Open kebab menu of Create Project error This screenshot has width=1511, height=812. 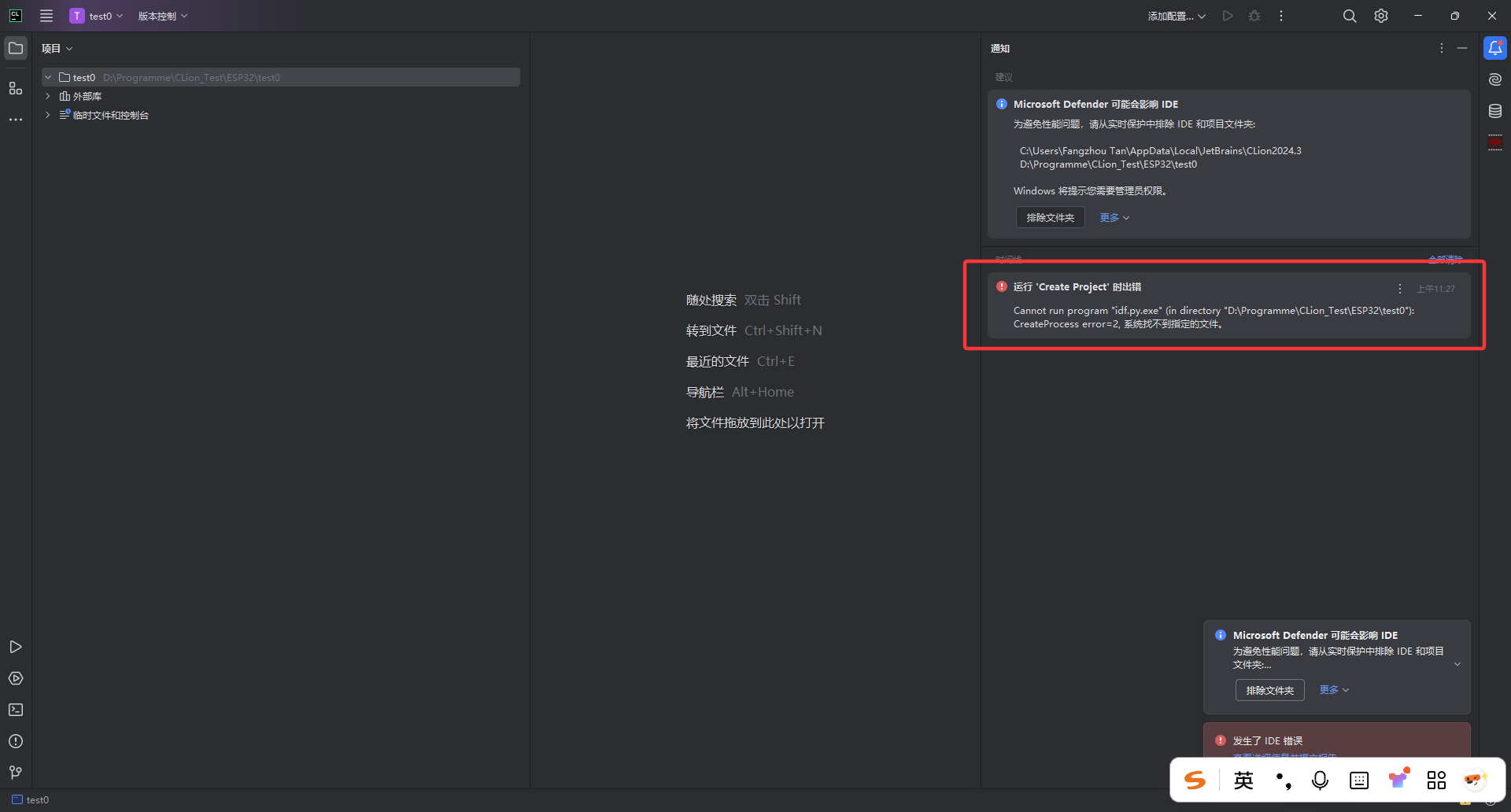[1400, 289]
